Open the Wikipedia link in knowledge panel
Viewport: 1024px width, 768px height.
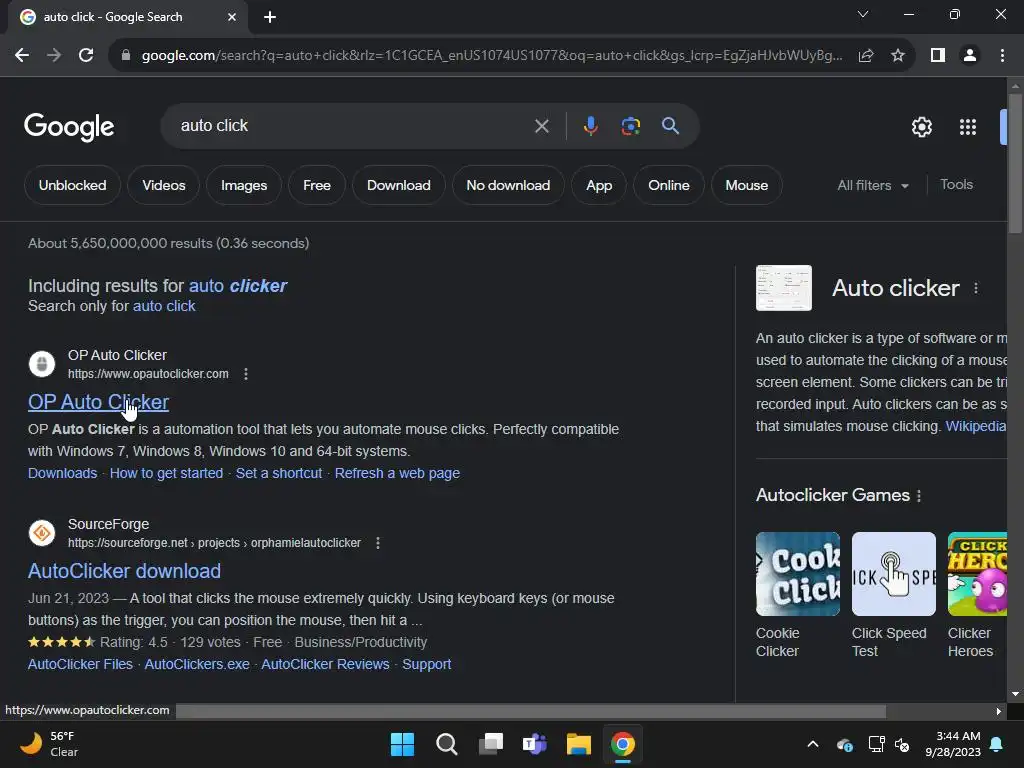tap(976, 426)
